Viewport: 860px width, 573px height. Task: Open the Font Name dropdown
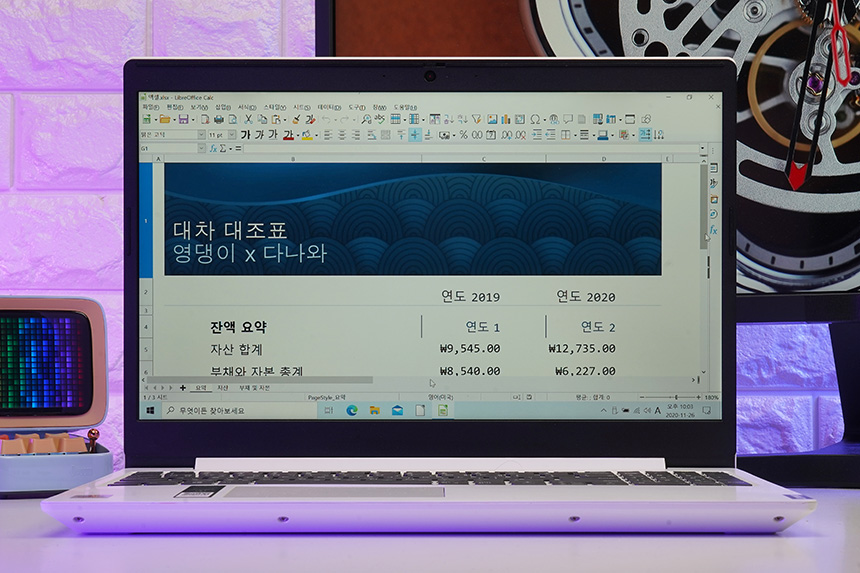tap(201, 134)
